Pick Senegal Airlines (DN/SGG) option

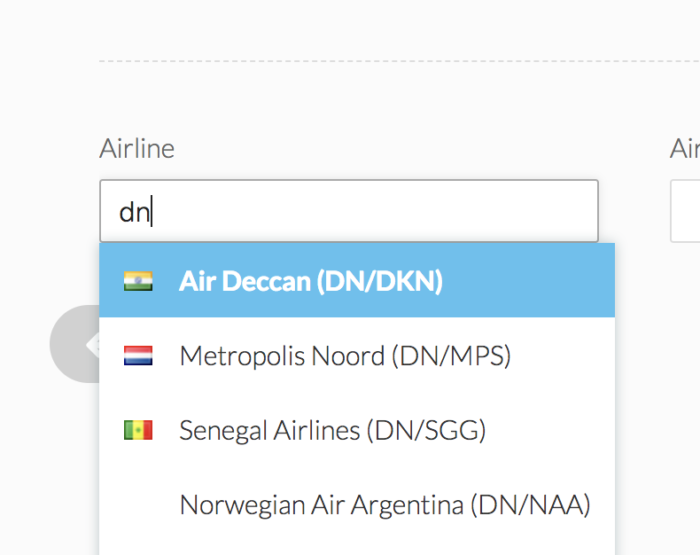(x=332, y=430)
